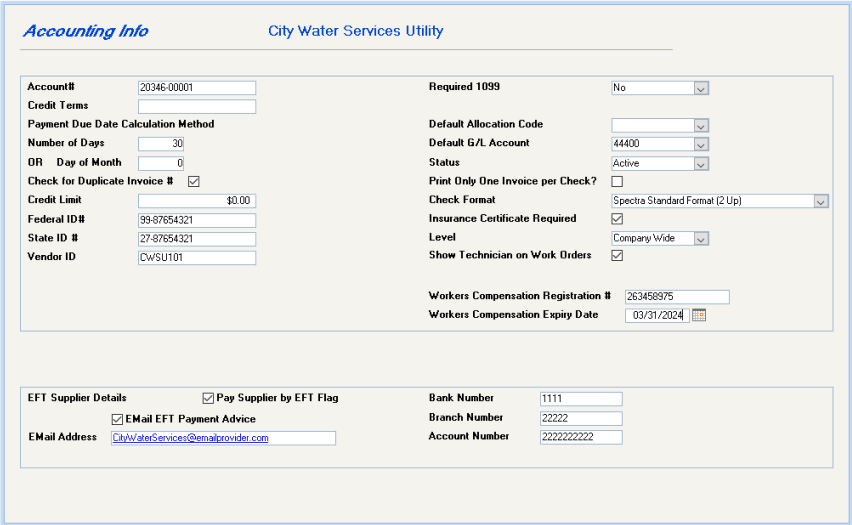Open the Status dropdown showing Active
This screenshot has height=525, width=852.
point(701,164)
